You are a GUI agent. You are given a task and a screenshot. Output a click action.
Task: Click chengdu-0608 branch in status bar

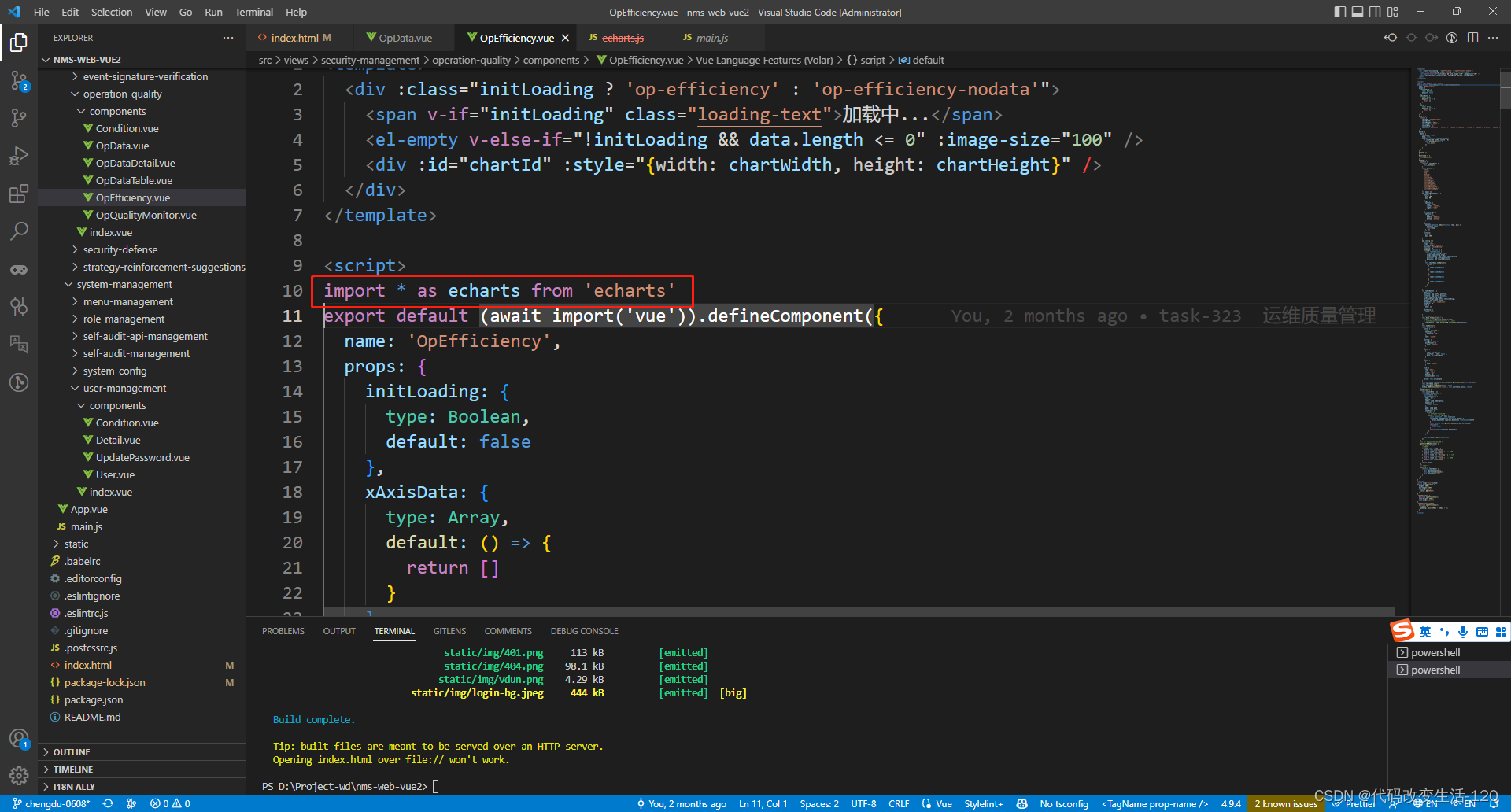(x=51, y=803)
